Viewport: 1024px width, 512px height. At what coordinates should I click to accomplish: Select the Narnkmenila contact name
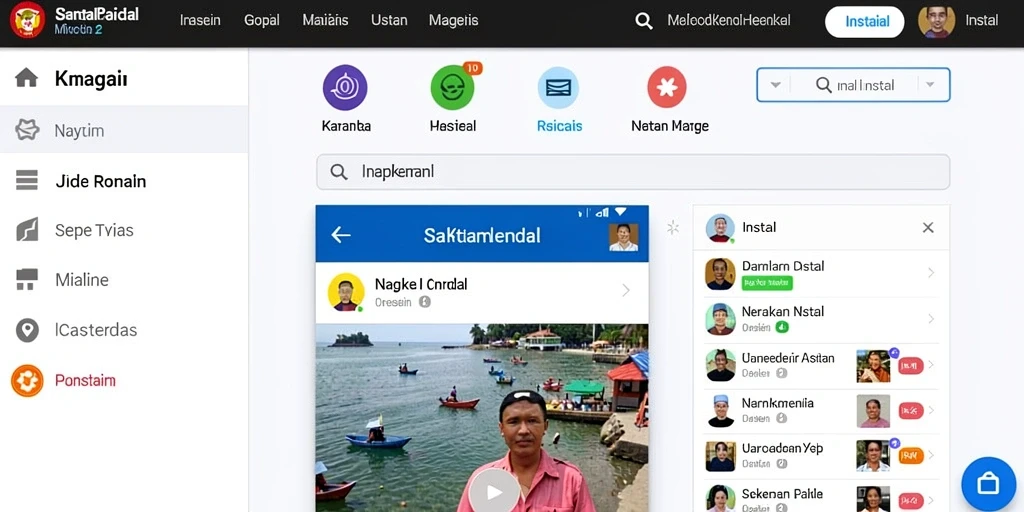point(778,403)
